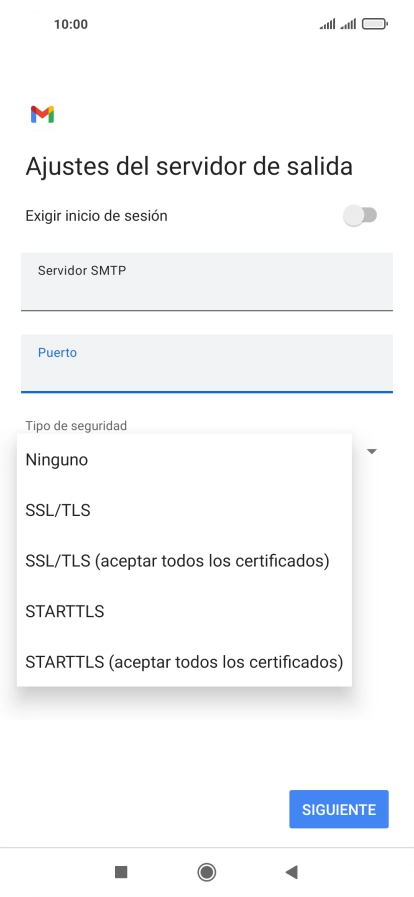
Task: Tap the Exigir inicio de sesión label
Action: pyautogui.click(x=96, y=216)
